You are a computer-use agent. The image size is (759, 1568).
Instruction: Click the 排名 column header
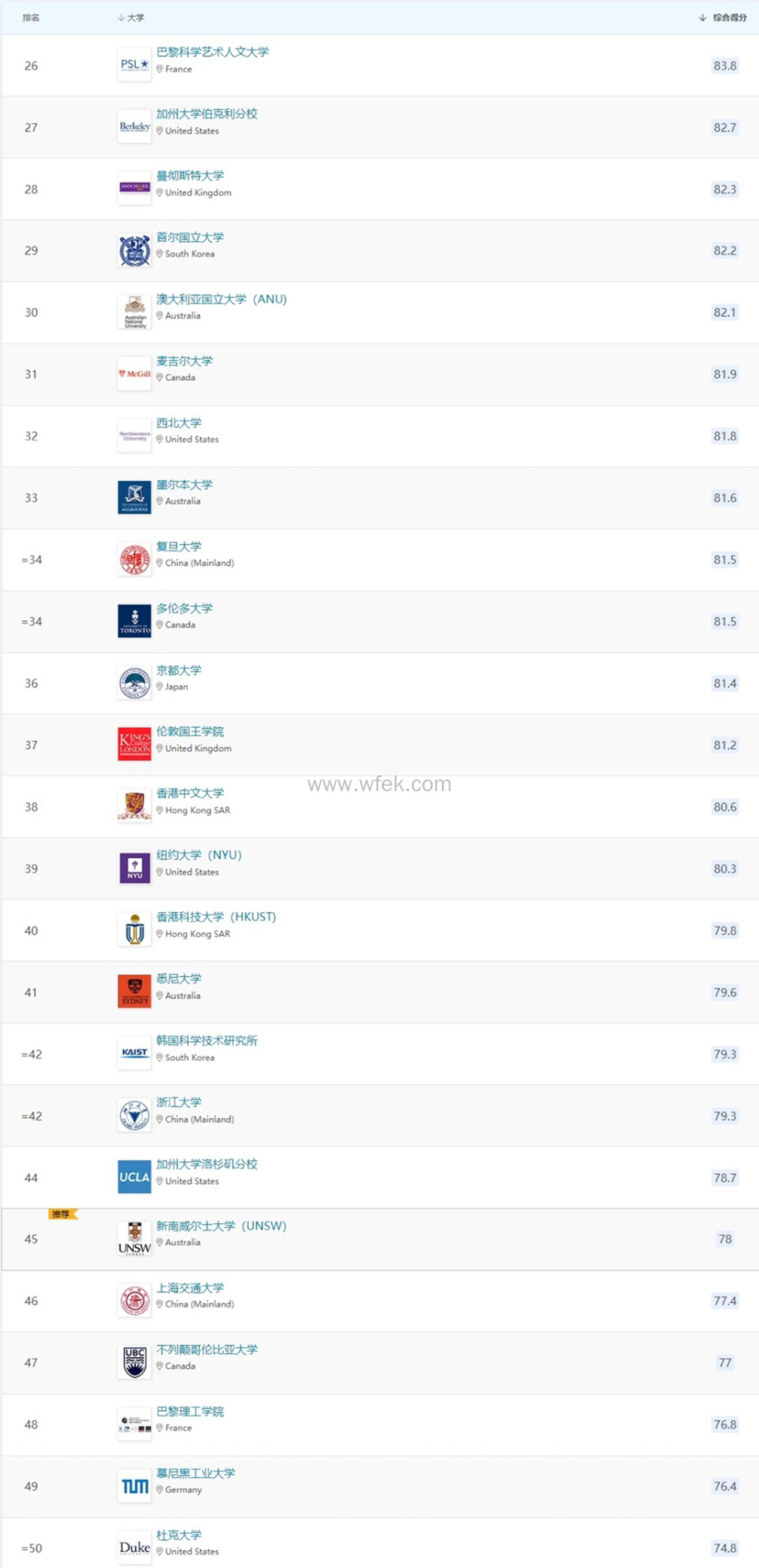(31, 17)
